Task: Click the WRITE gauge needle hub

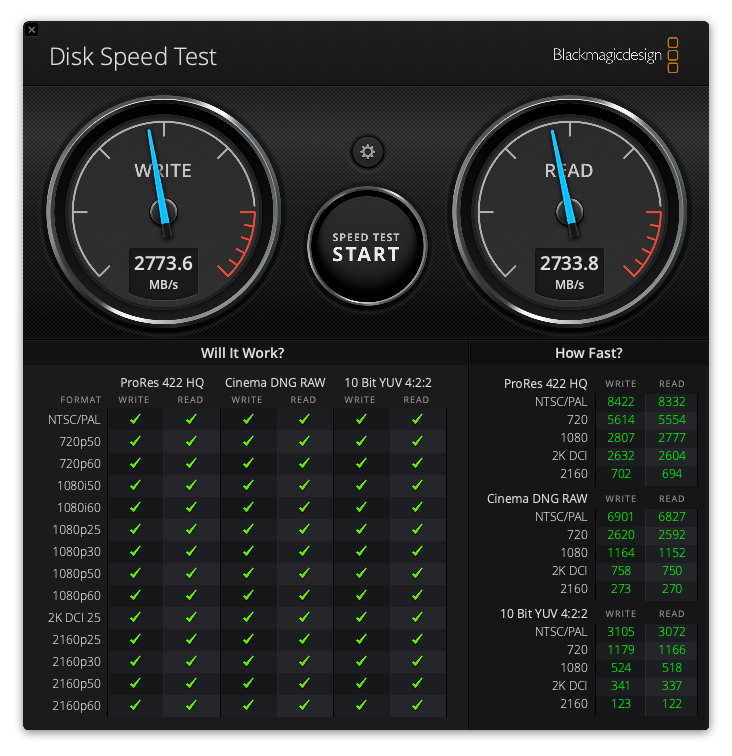Action: tap(163, 212)
